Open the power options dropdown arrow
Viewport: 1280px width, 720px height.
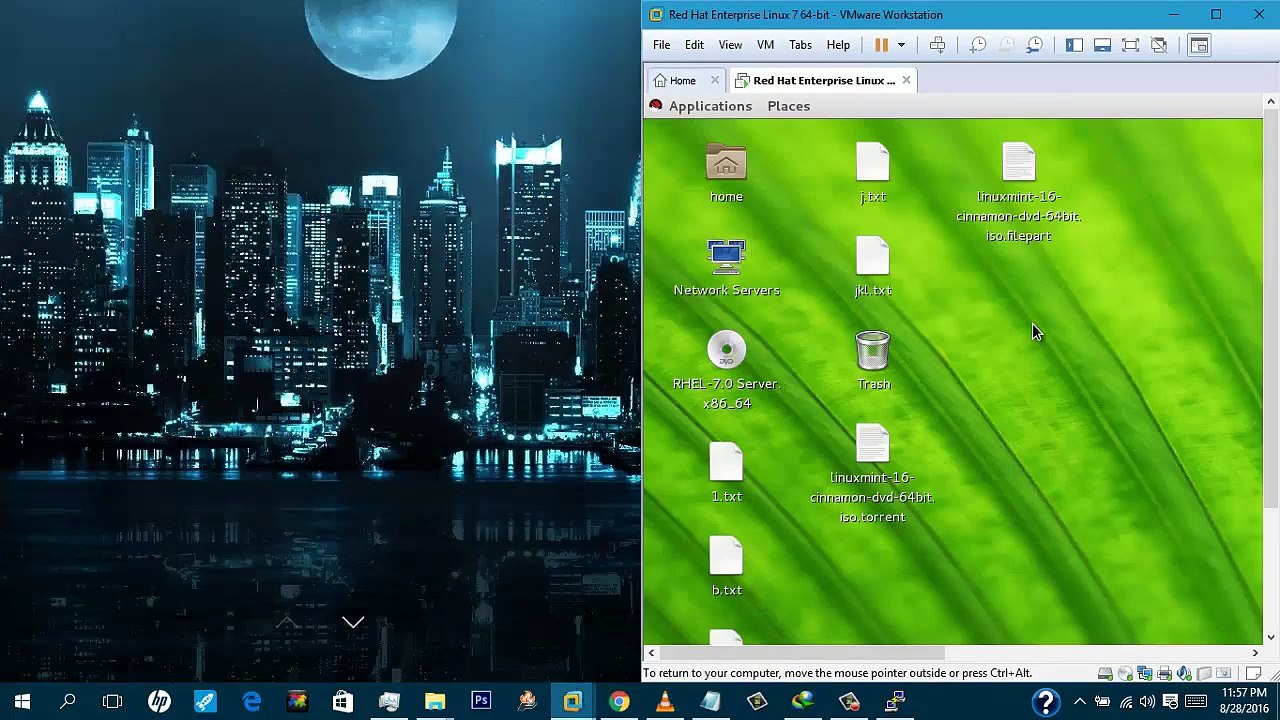click(x=901, y=45)
